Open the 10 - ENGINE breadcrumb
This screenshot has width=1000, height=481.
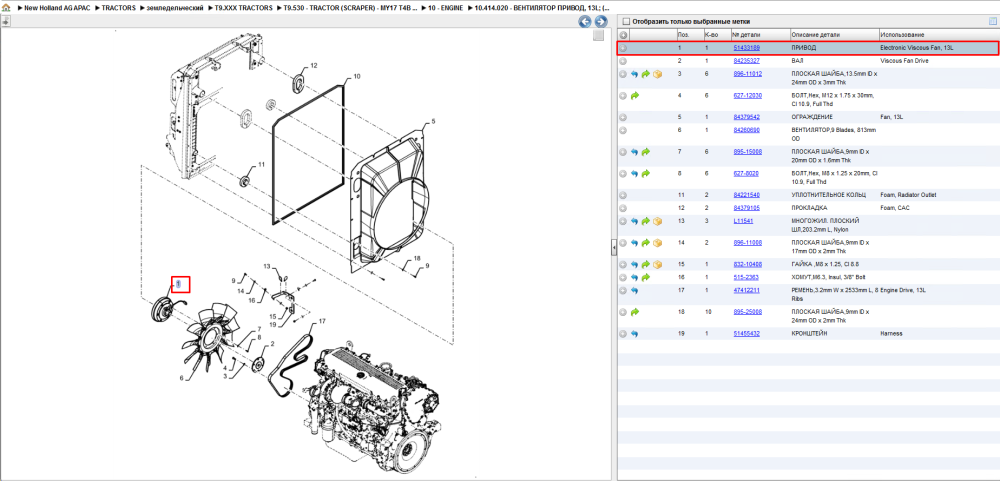pos(444,8)
